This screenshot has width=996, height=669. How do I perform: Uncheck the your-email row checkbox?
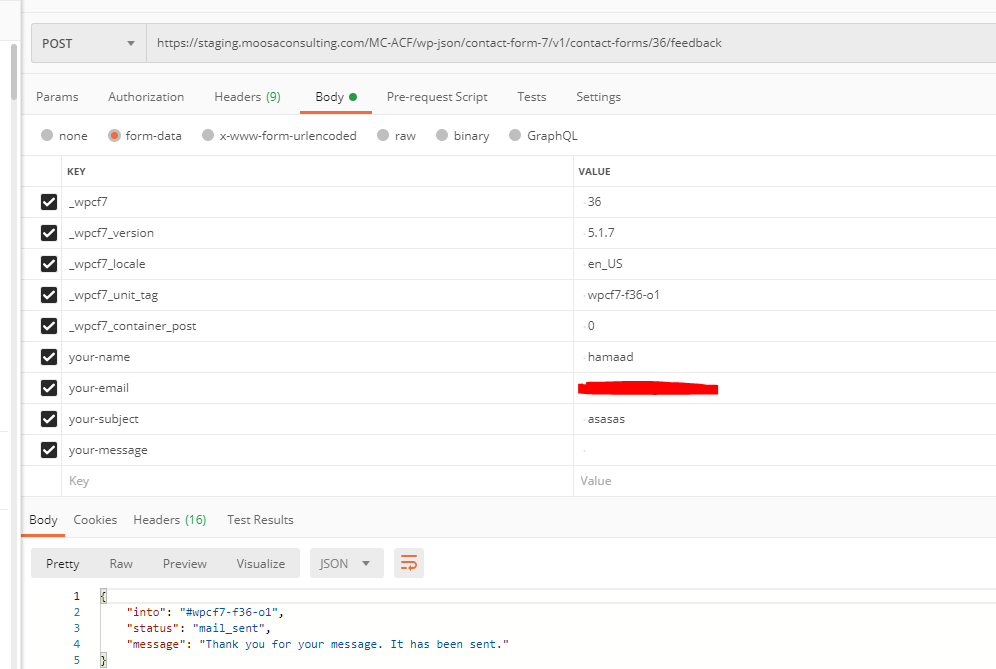(48, 388)
